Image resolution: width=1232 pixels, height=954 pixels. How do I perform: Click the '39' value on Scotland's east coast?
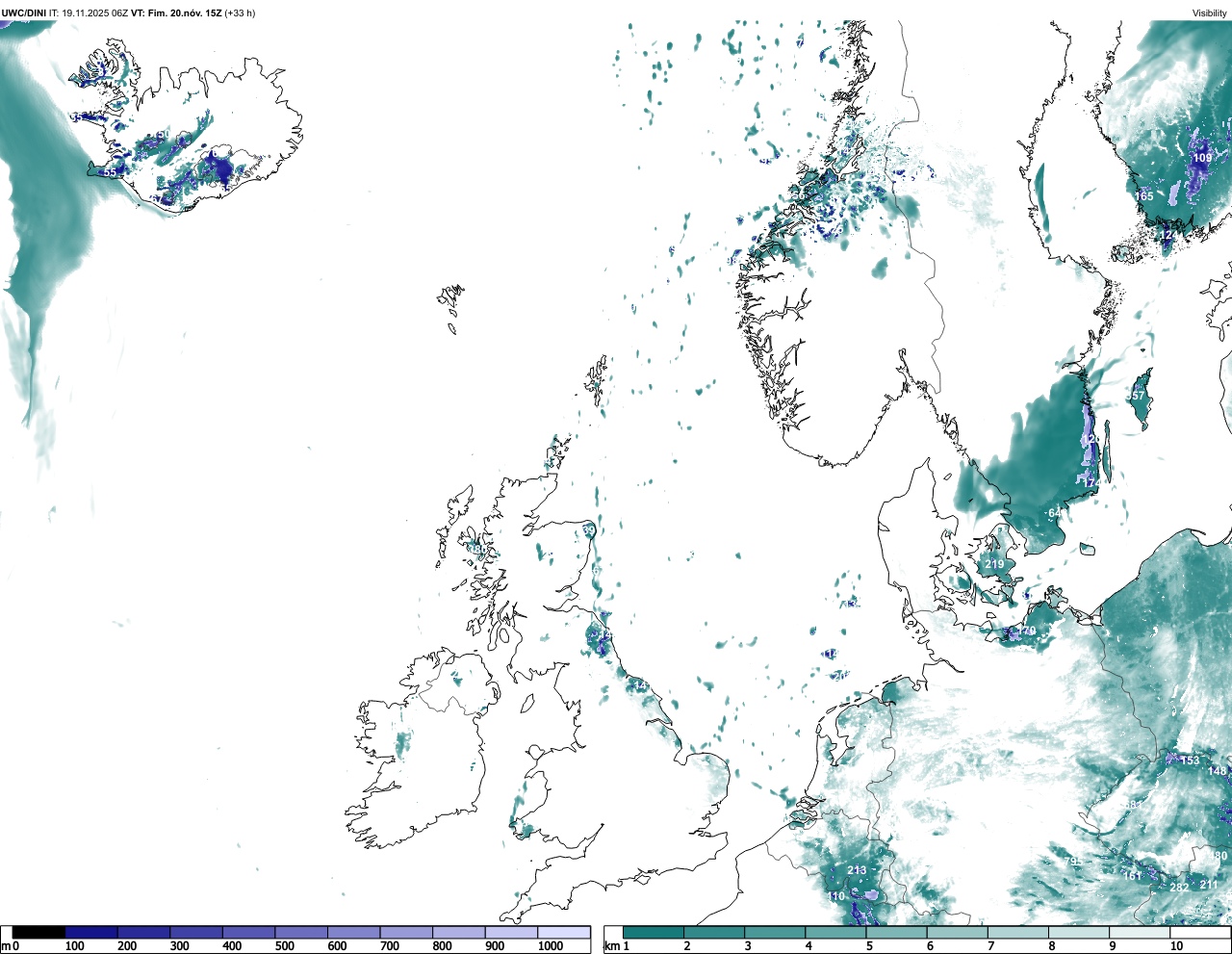[x=589, y=531]
